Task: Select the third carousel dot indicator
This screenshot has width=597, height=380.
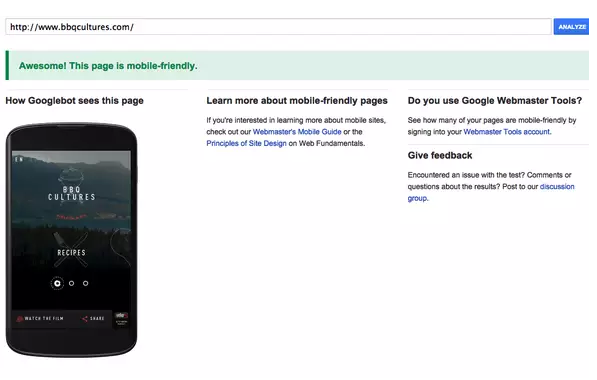Action: (x=85, y=283)
